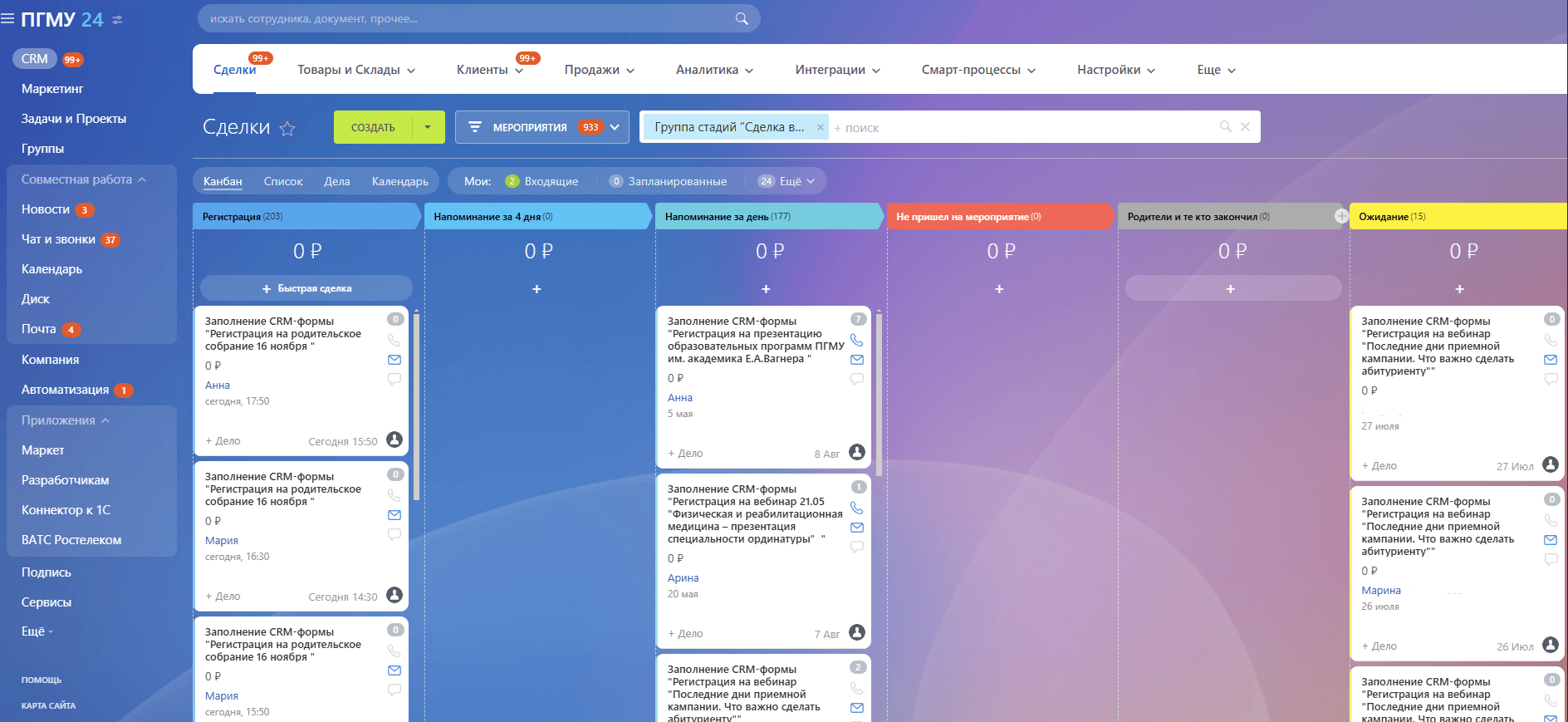Add Дело on Анна card dated сегодня 17:50

223,440
